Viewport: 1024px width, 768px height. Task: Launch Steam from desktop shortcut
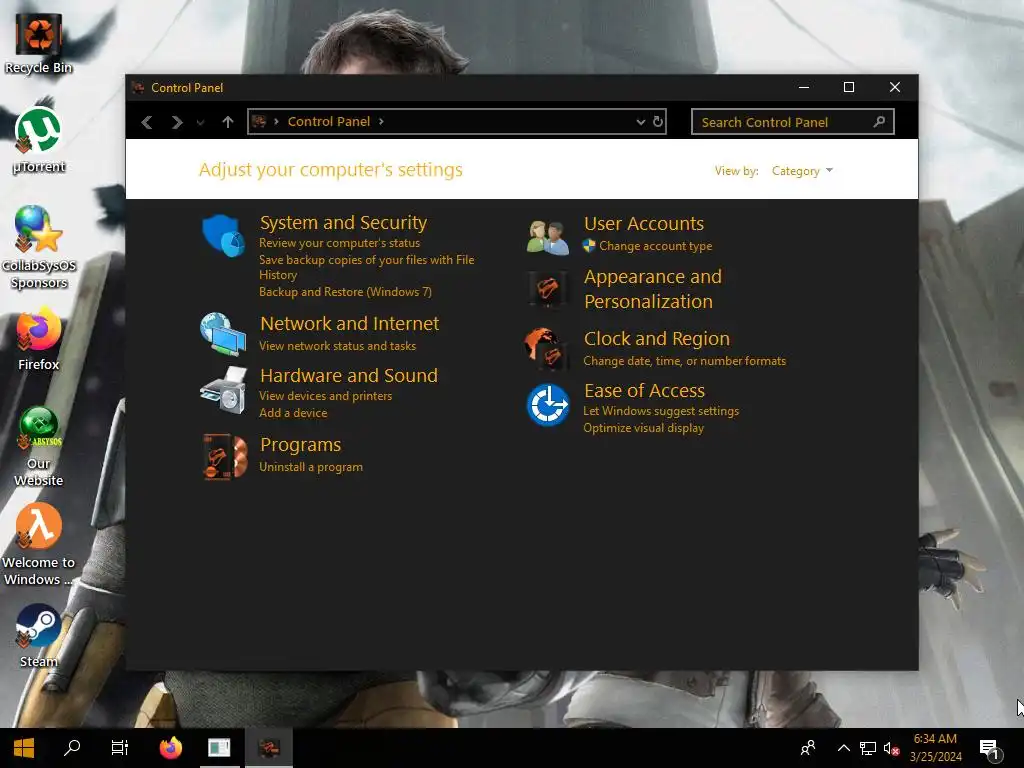(x=39, y=636)
